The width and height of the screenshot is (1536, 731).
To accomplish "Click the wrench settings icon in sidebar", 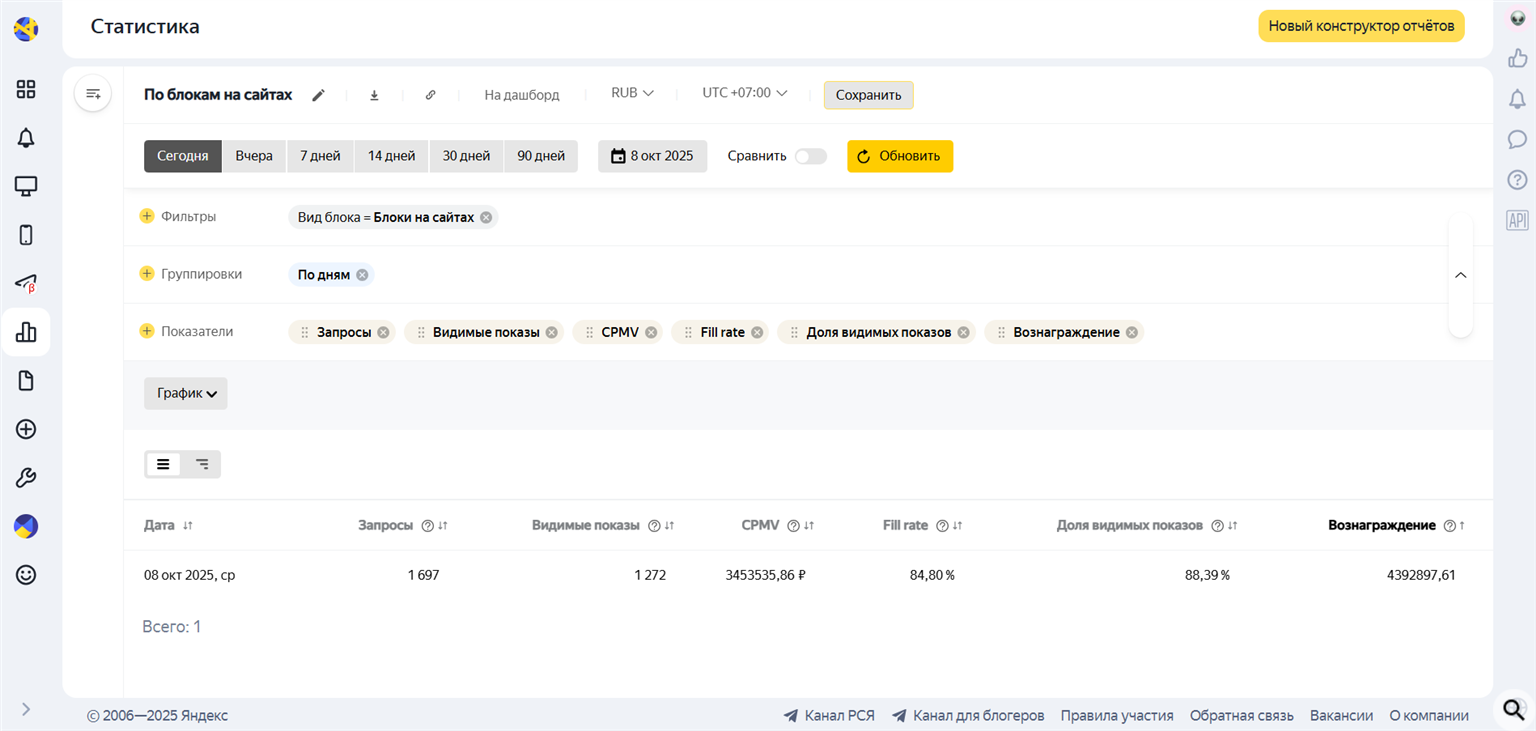I will point(26,478).
